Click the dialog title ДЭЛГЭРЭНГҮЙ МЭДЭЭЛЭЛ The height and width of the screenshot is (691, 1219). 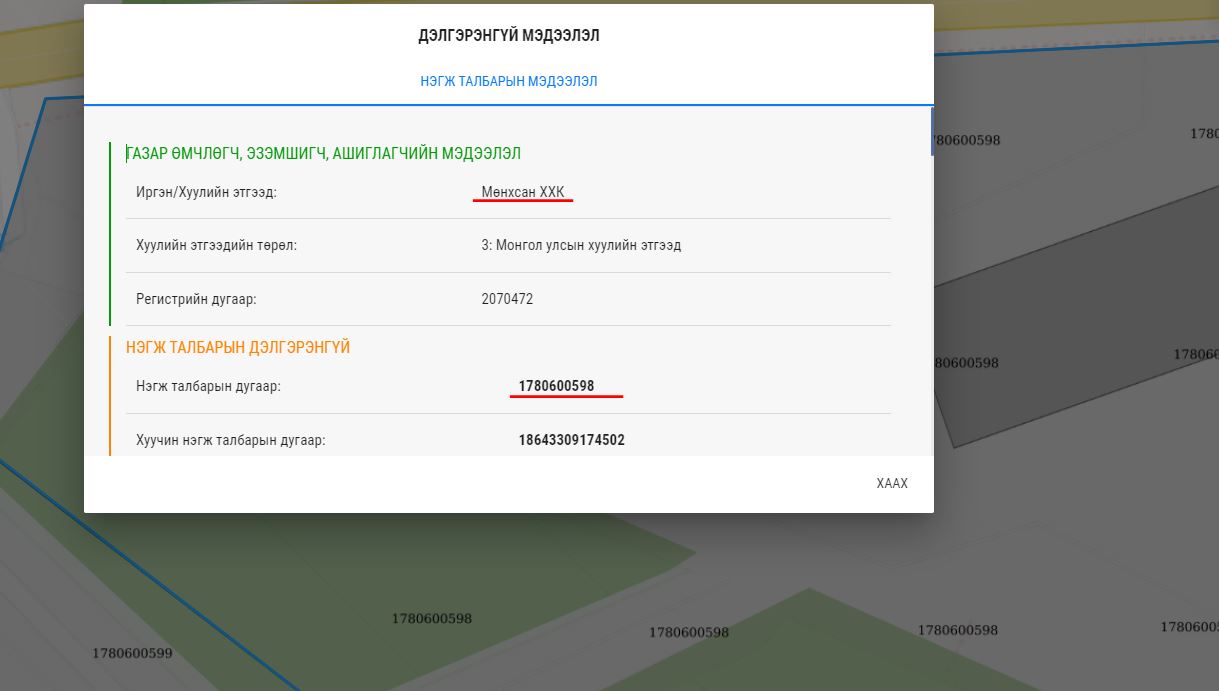pos(508,36)
